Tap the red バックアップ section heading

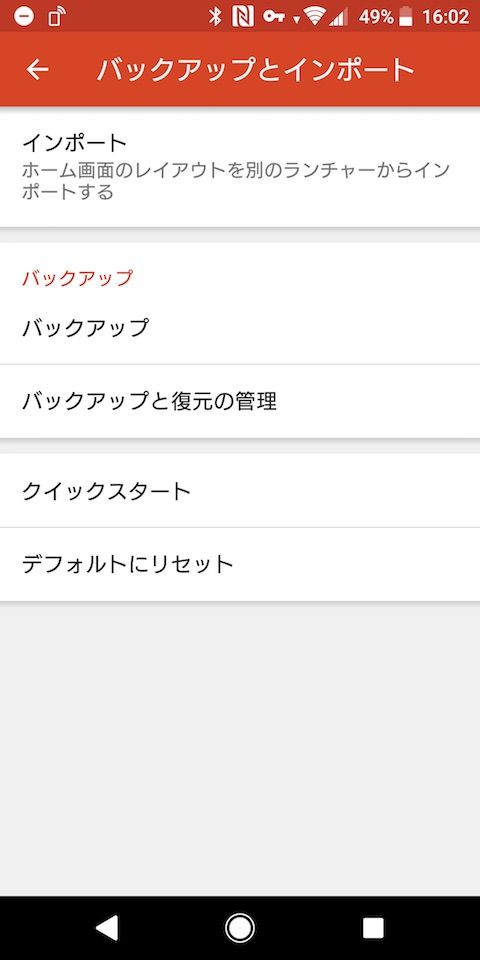pyautogui.click(x=77, y=278)
